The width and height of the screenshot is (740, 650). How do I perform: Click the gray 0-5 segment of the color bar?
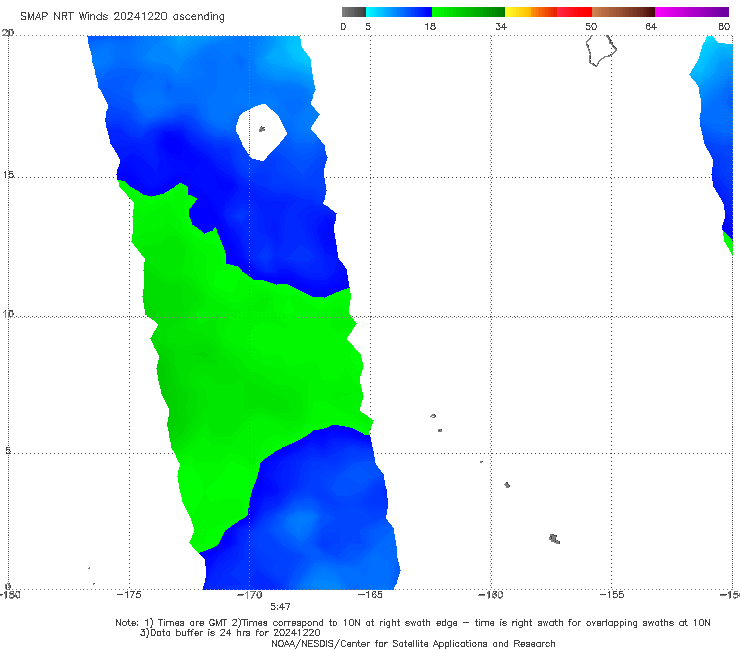pos(354,12)
